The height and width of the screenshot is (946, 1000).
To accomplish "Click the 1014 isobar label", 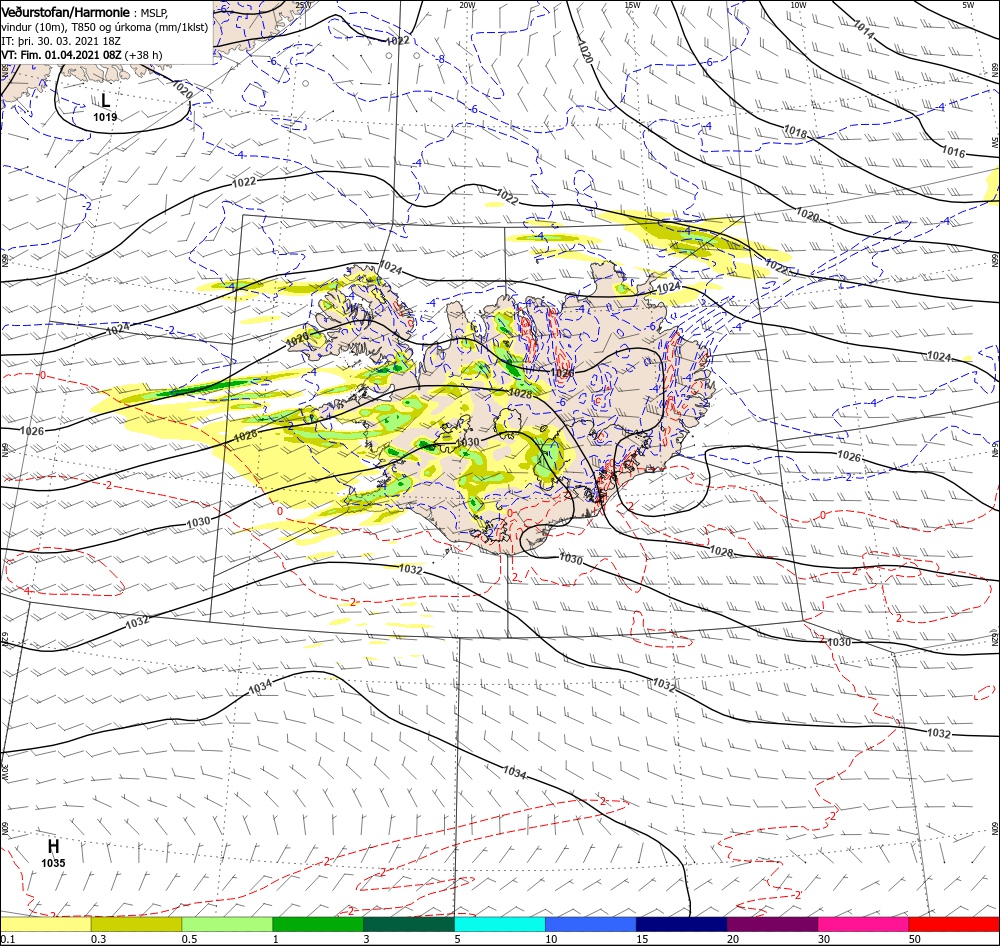I will tap(864, 29).
